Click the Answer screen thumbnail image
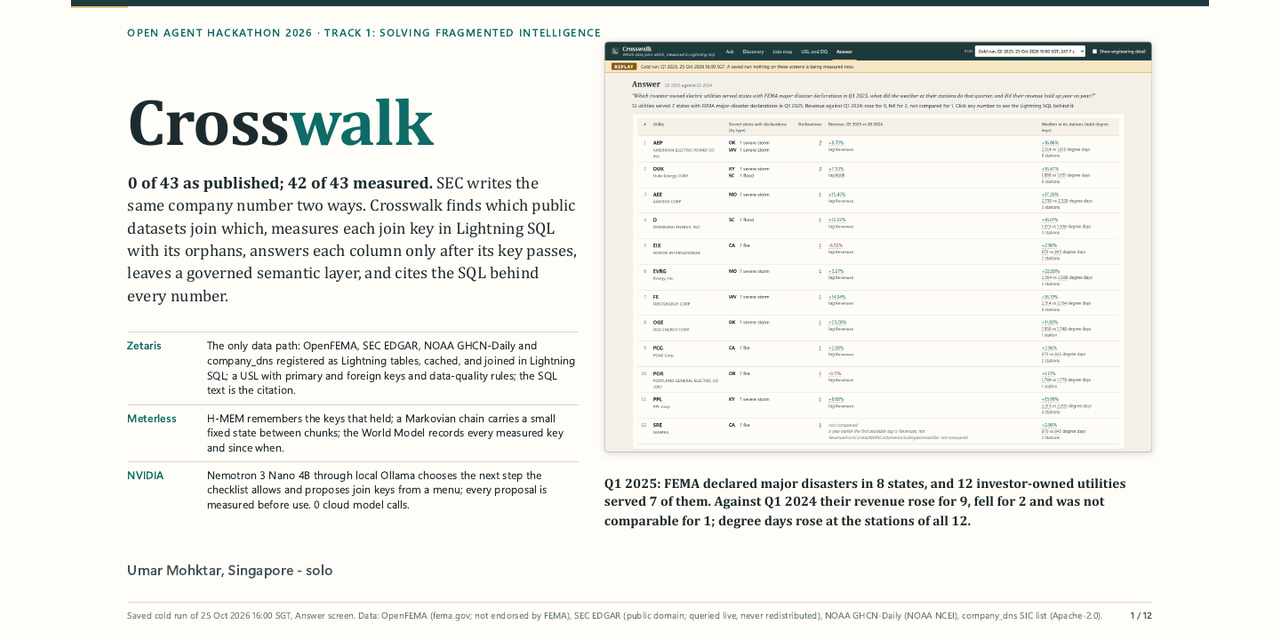This screenshot has height=640, width=1280. (878, 247)
